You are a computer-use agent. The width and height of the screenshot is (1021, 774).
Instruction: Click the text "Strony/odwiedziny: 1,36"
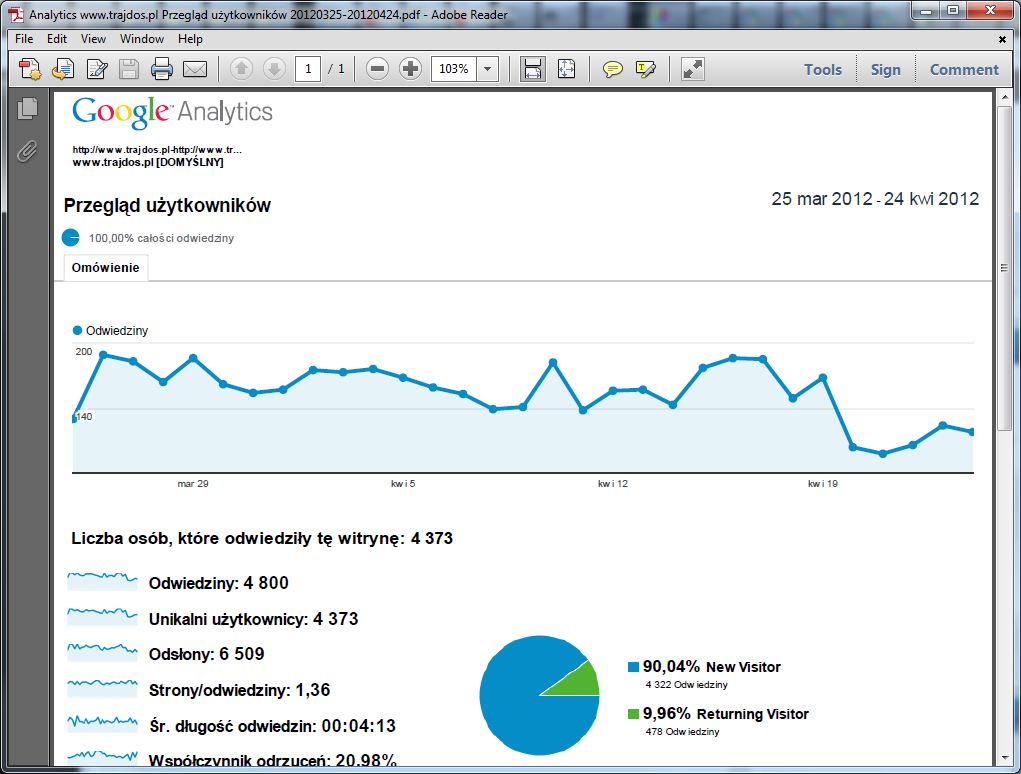click(240, 690)
